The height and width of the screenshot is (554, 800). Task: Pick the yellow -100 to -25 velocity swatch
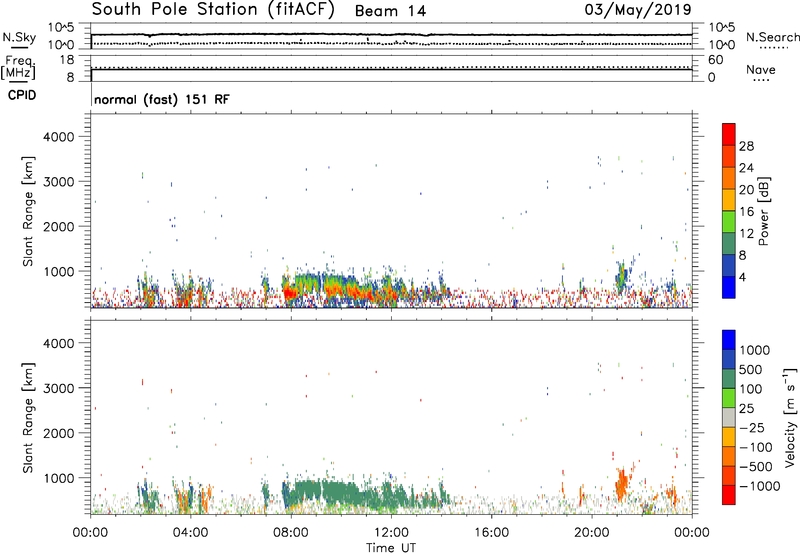pos(729,437)
